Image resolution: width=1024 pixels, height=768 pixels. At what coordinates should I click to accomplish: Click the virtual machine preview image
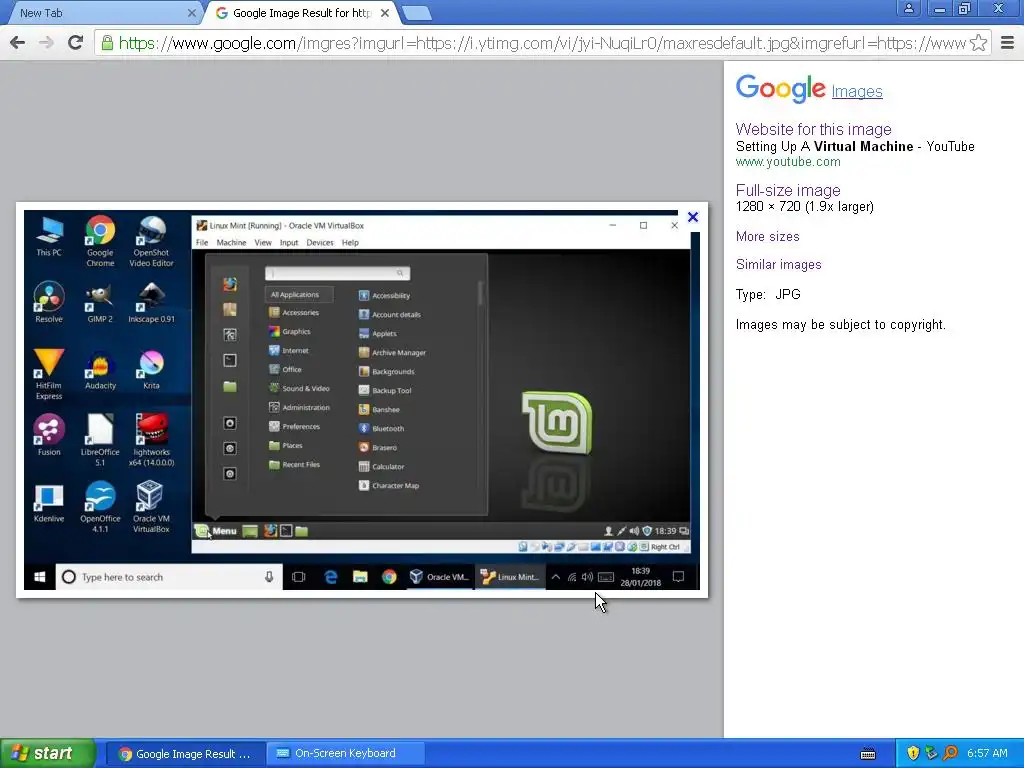[x=361, y=400]
